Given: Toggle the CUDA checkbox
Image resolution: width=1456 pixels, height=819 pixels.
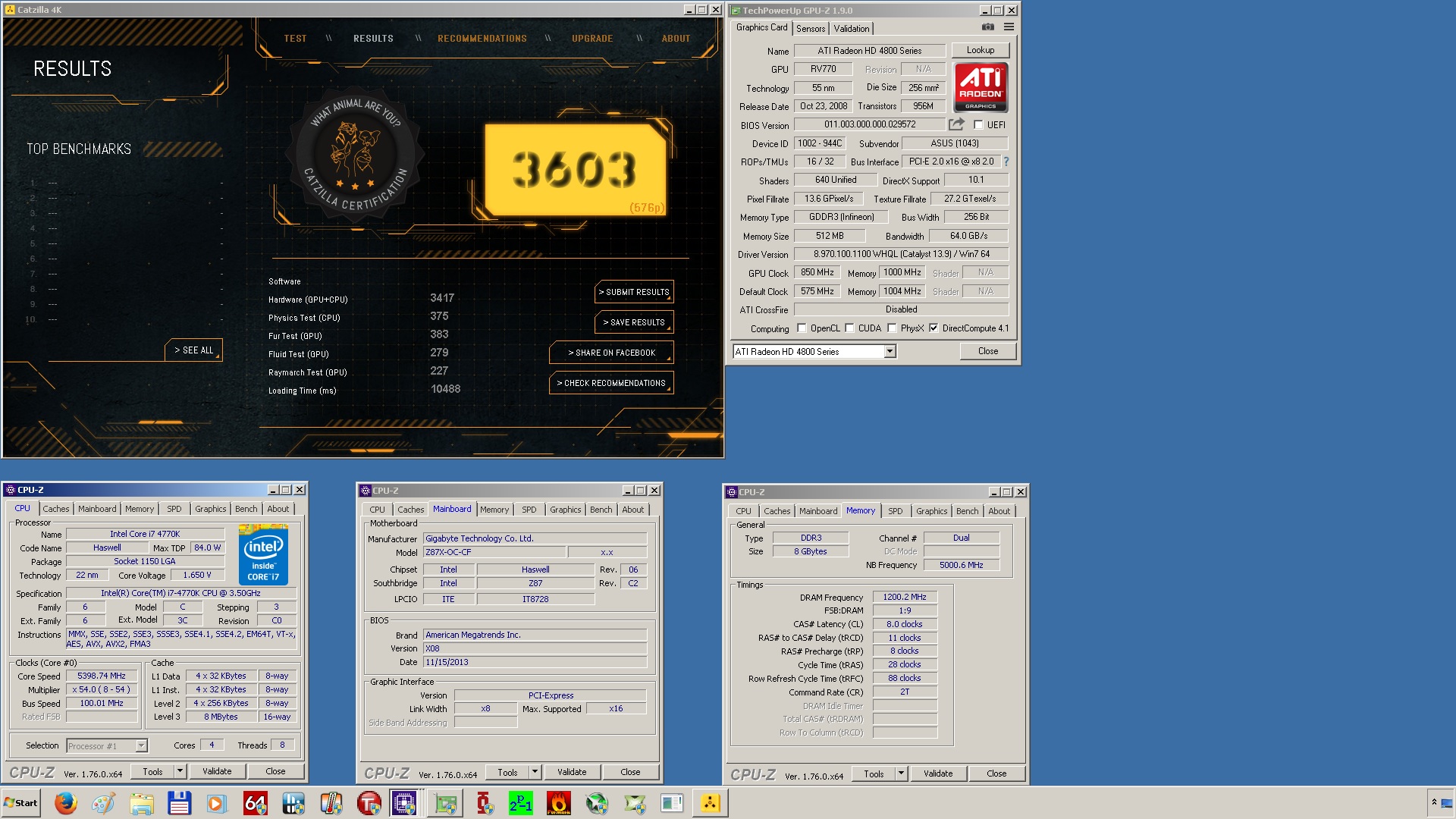Looking at the screenshot, I should tap(849, 328).
